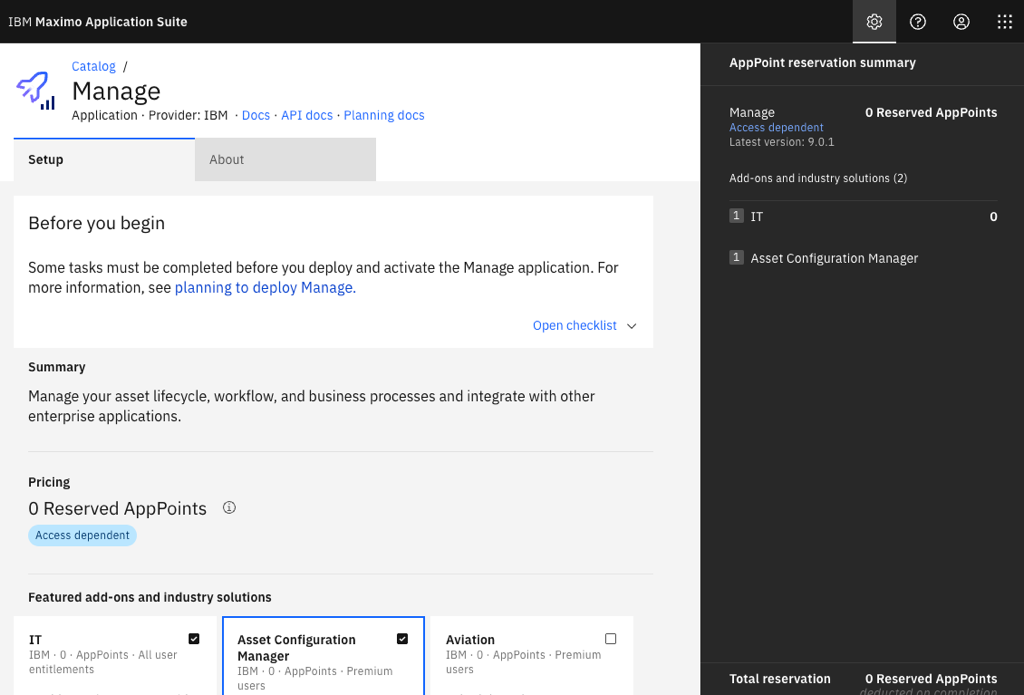Viewport: 1024px width, 695px height.
Task: Select the Setup tab
Action: point(104,160)
